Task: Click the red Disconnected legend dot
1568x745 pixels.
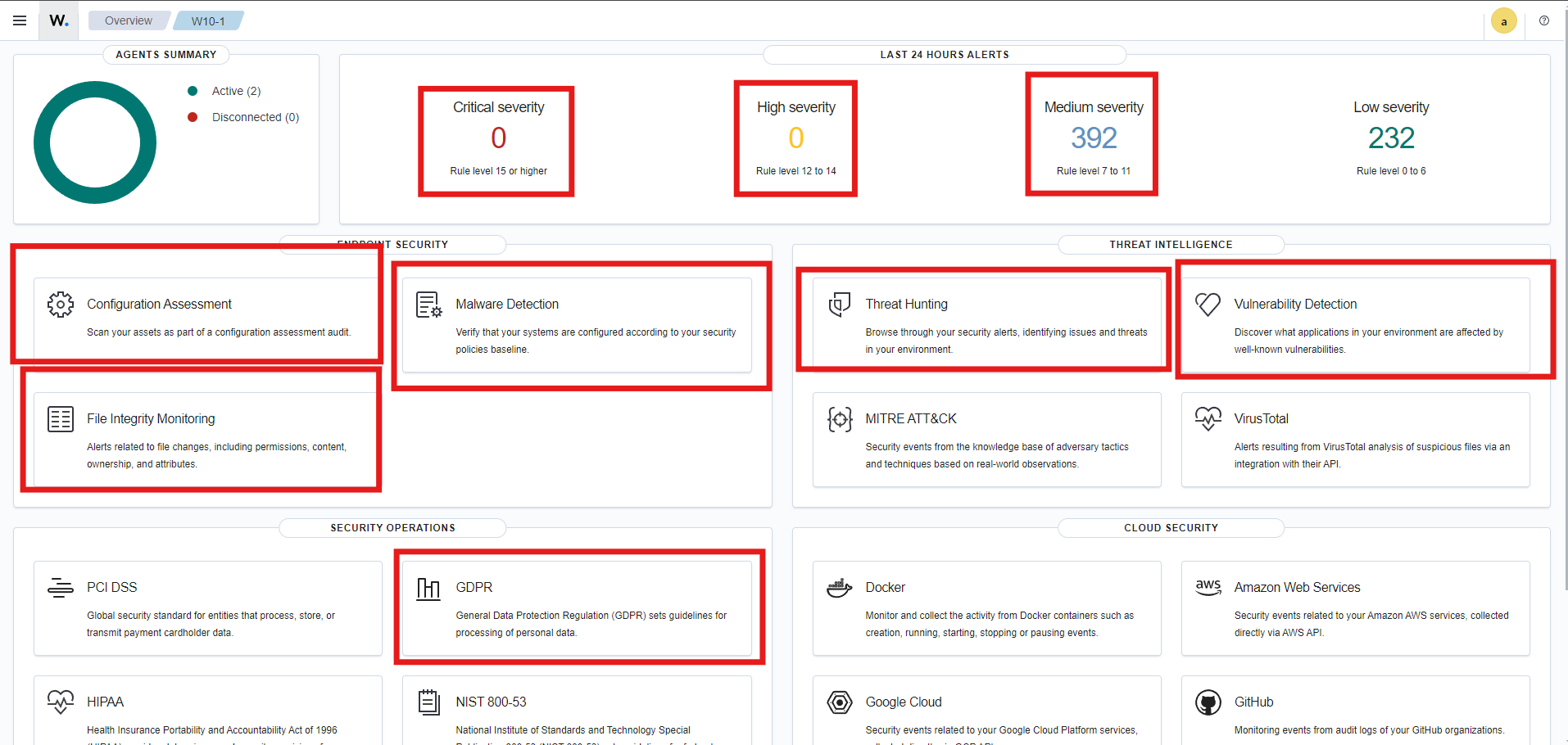Action: point(193,117)
